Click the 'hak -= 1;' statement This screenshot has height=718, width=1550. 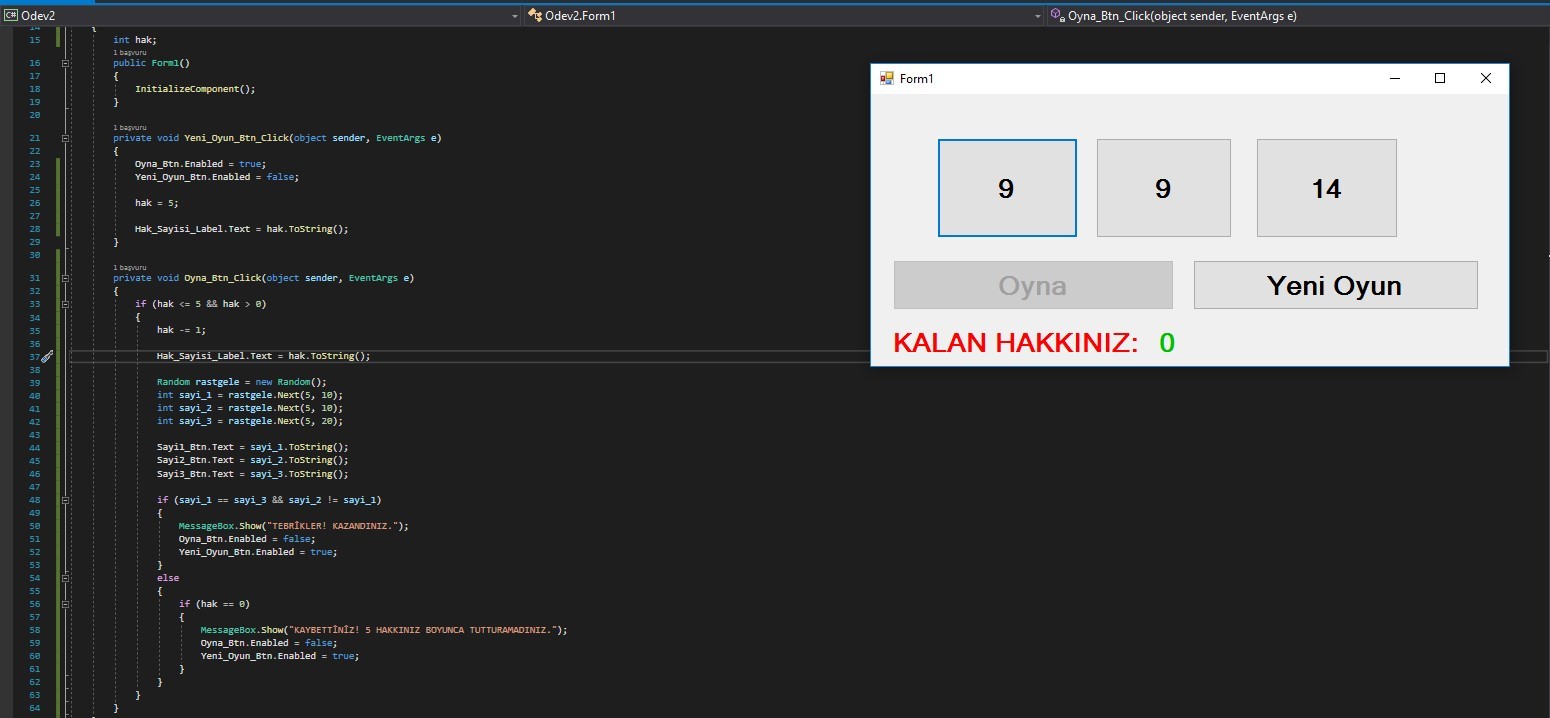[x=182, y=330]
